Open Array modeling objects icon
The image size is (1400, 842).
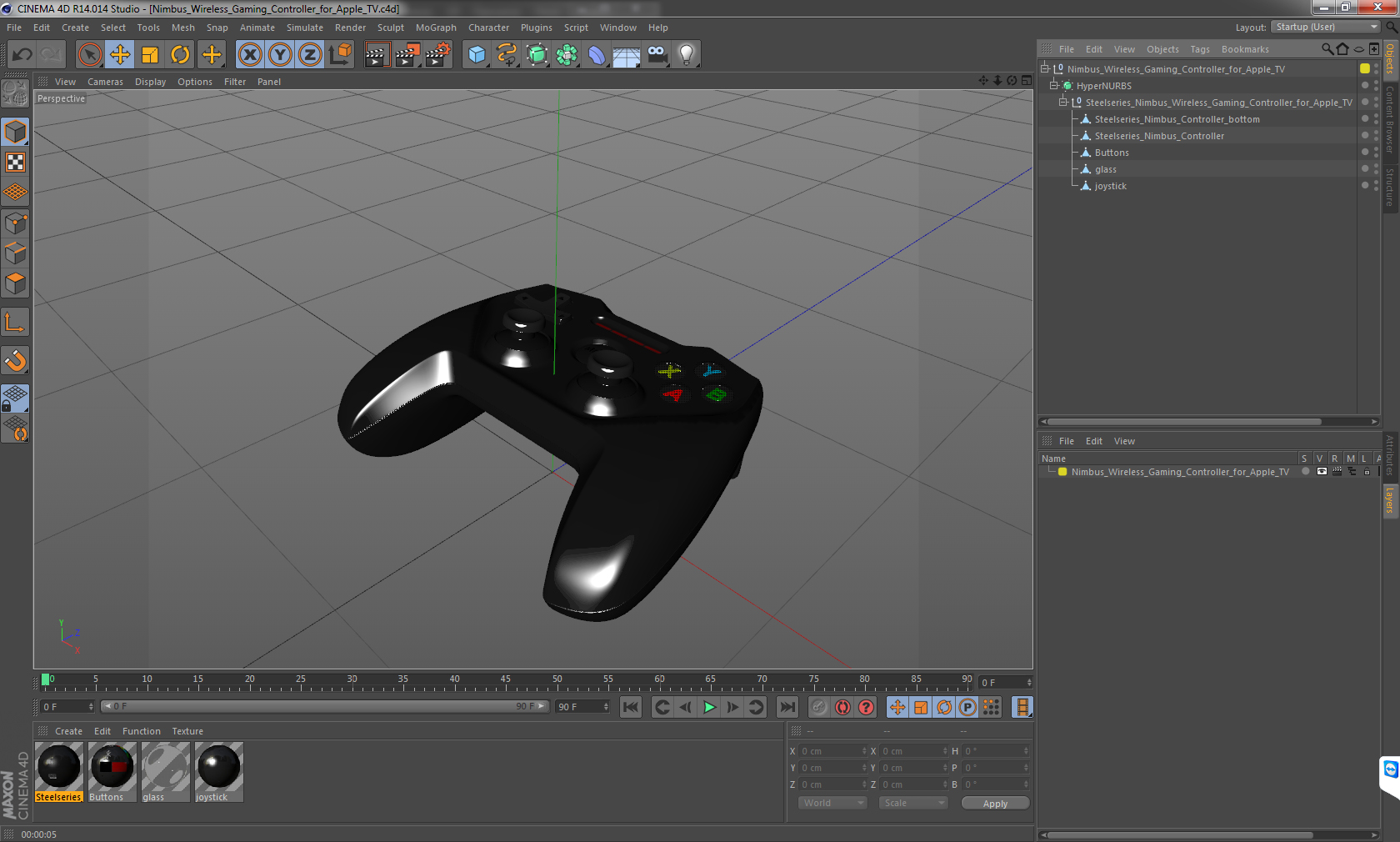567,55
